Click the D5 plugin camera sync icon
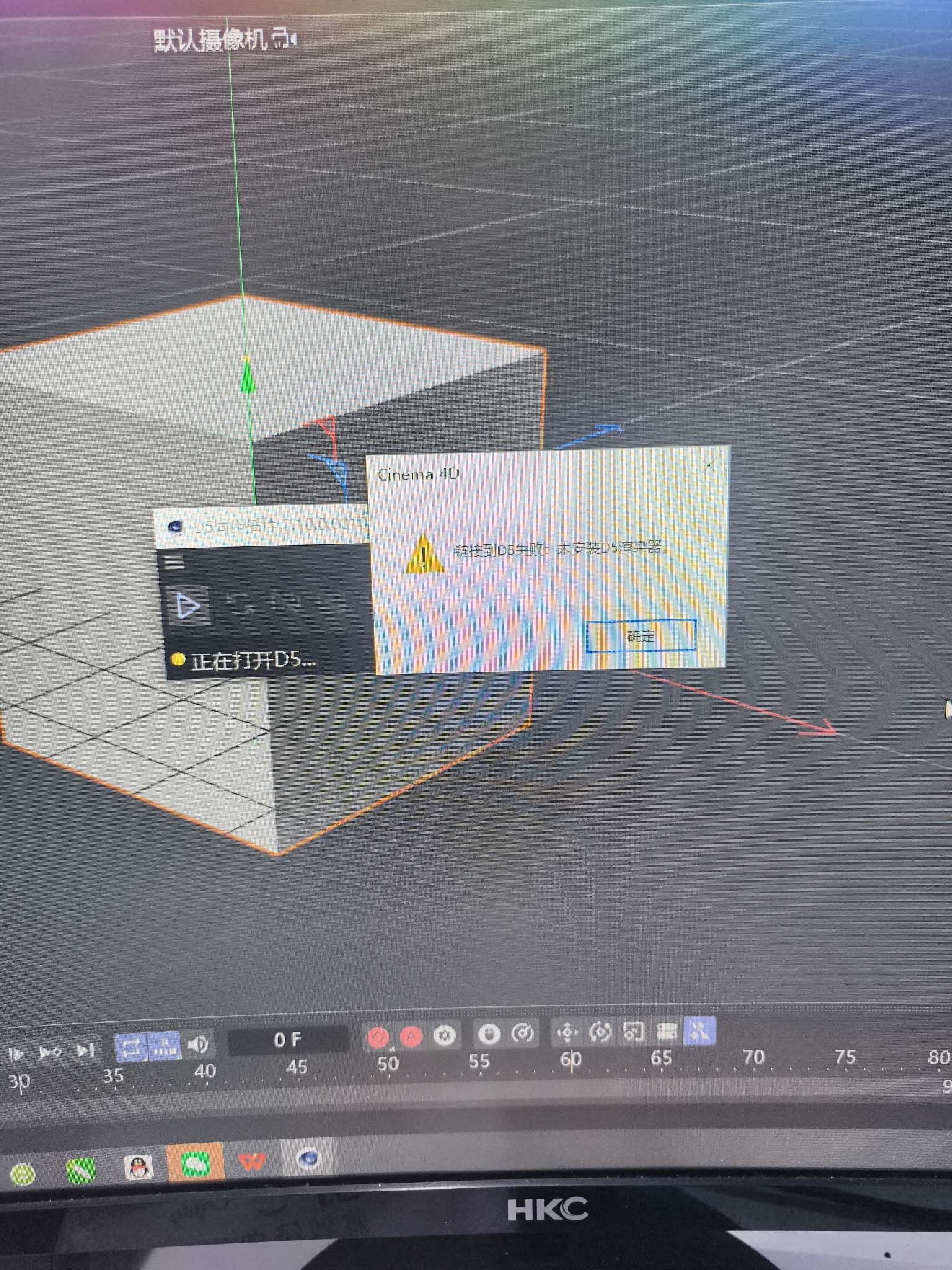952x1270 pixels. [x=286, y=603]
